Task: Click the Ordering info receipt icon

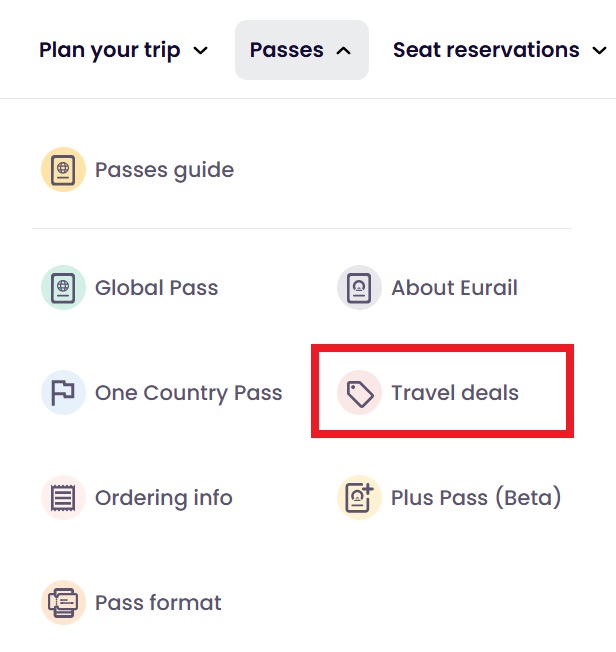Action: 63,498
